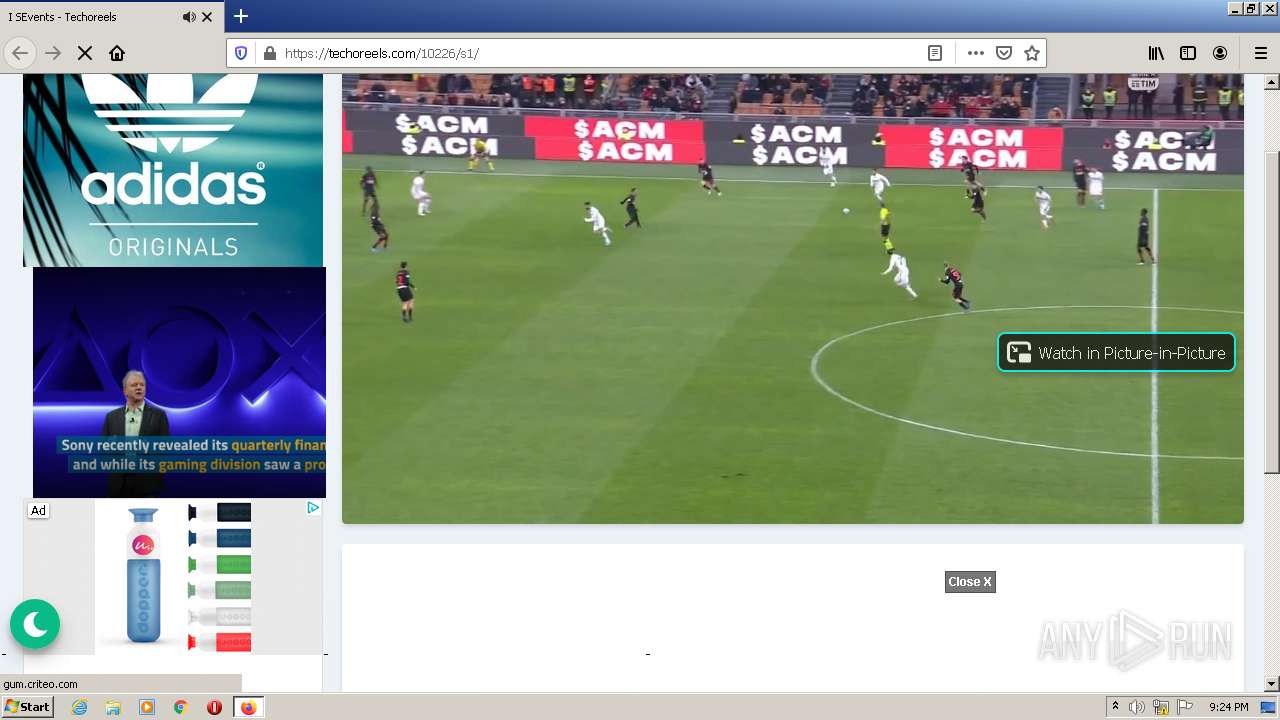Open the network tray icon
Screen dimensions: 1280x720
(1161, 707)
